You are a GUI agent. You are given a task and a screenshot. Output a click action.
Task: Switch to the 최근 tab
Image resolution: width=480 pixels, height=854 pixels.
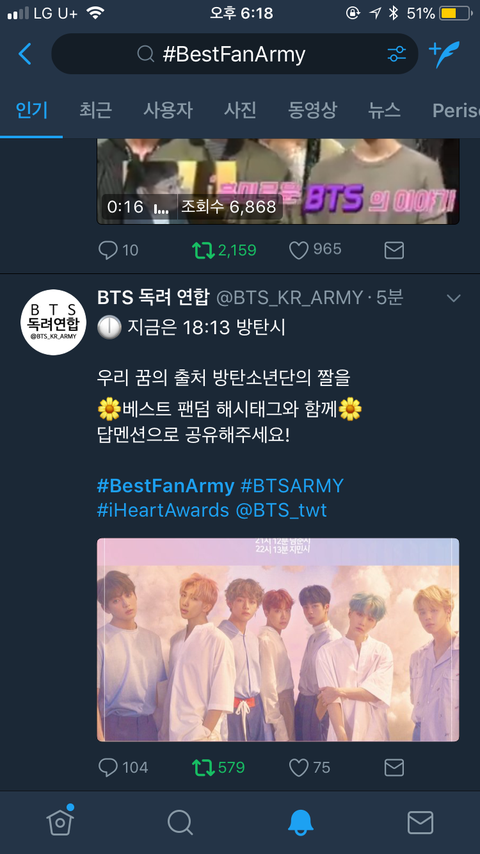click(95, 111)
